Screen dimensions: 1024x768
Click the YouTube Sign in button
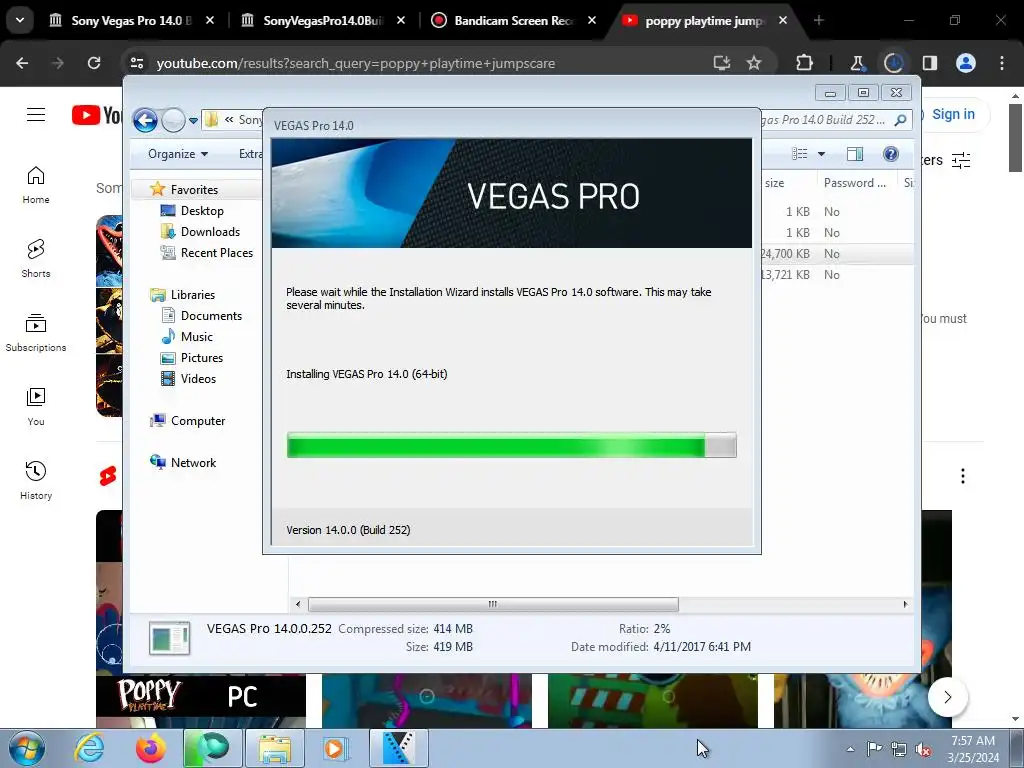[953, 114]
